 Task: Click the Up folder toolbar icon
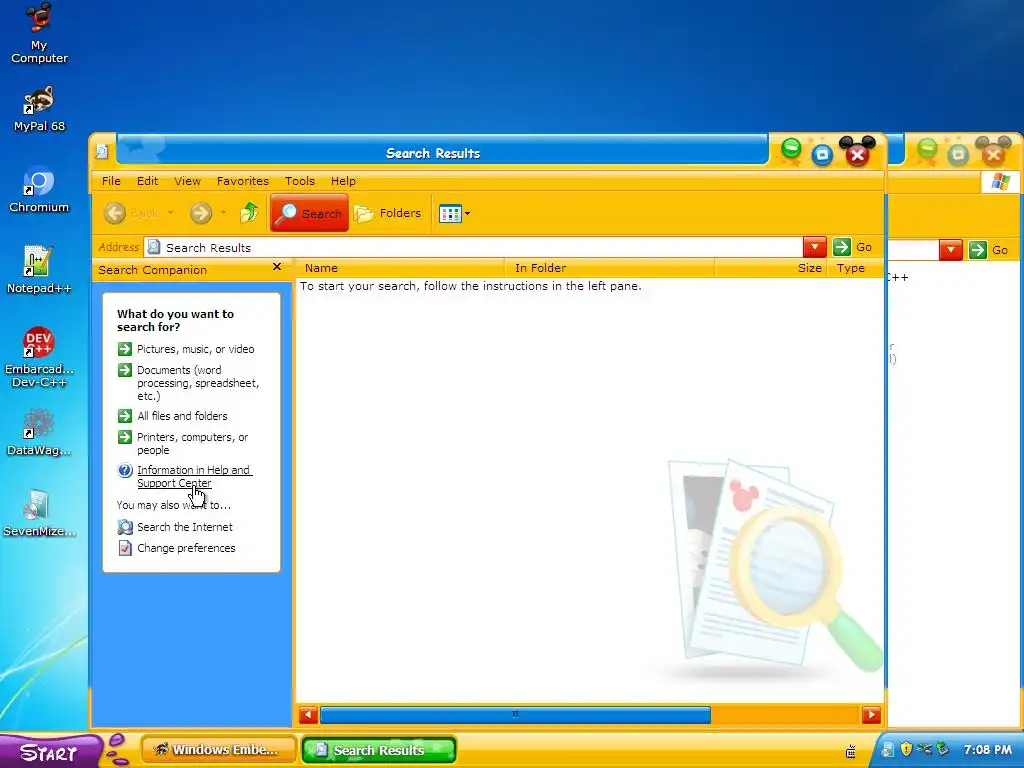pos(249,213)
